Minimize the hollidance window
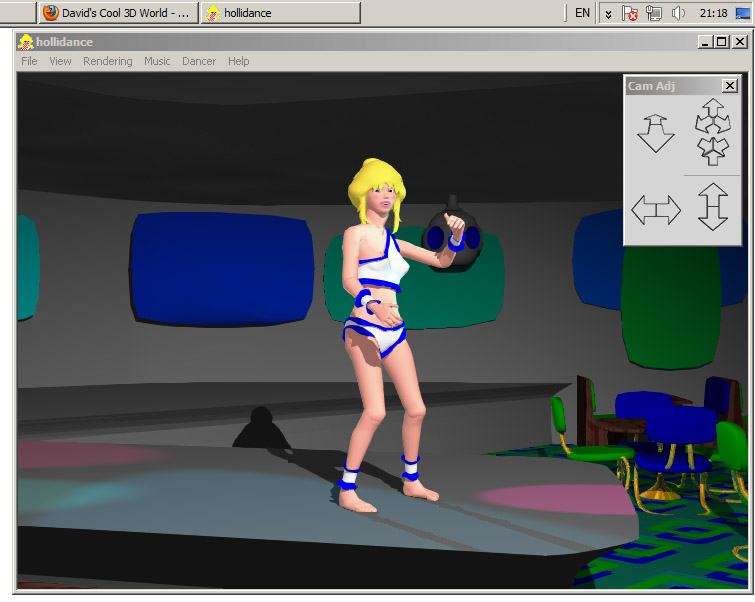The image size is (755, 602). pyautogui.click(x=705, y=42)
